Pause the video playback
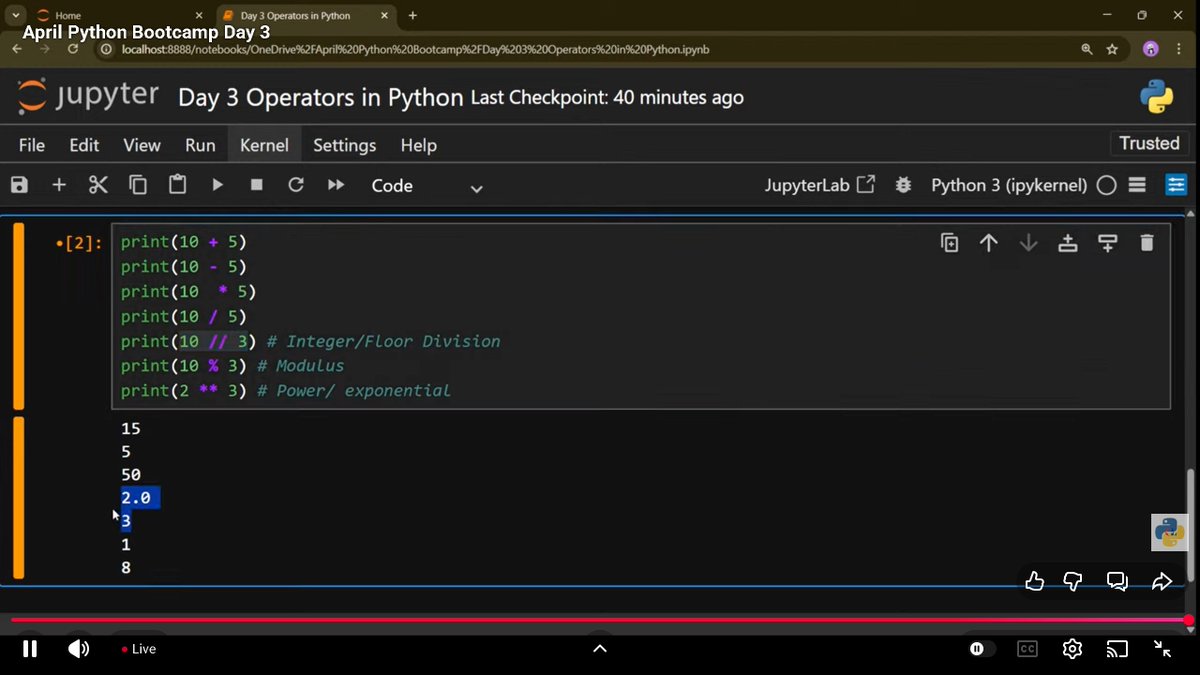This screenshot has height=675, width=1200. point(30,649)
